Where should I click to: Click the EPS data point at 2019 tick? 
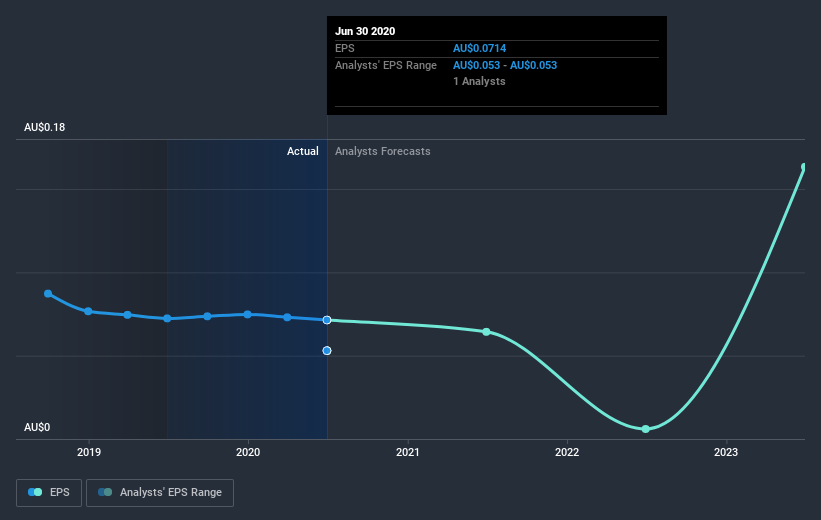pos(88,312)
